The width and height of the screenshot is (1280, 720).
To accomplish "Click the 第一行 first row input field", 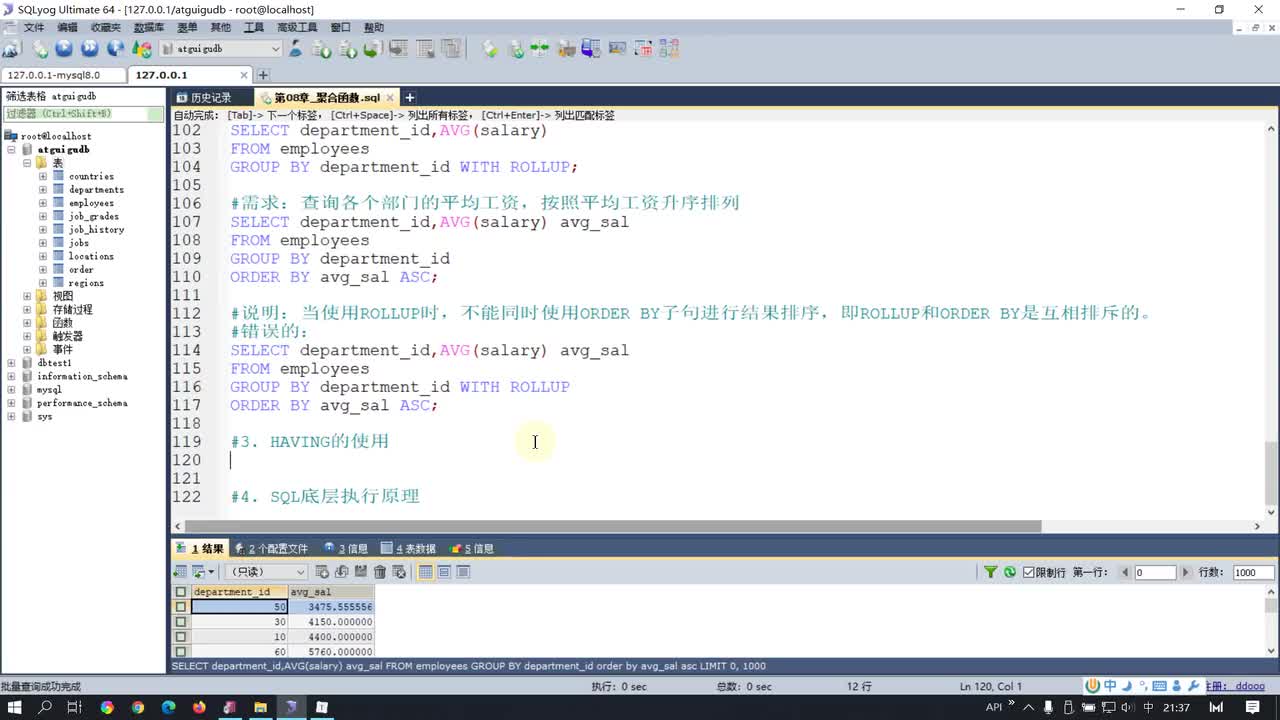I will coord(1155,572).
